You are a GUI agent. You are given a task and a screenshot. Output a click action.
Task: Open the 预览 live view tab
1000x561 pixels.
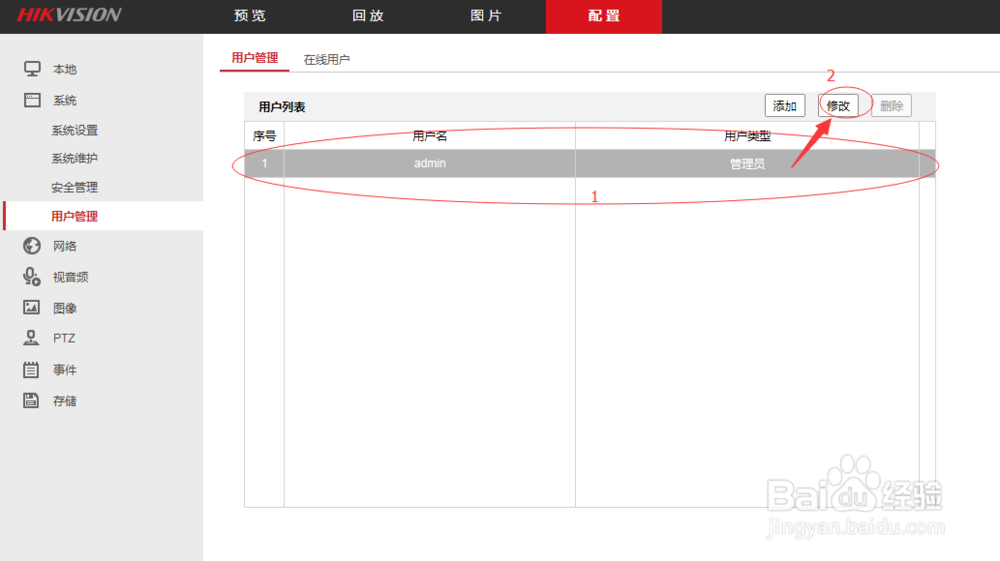[249, 16]
